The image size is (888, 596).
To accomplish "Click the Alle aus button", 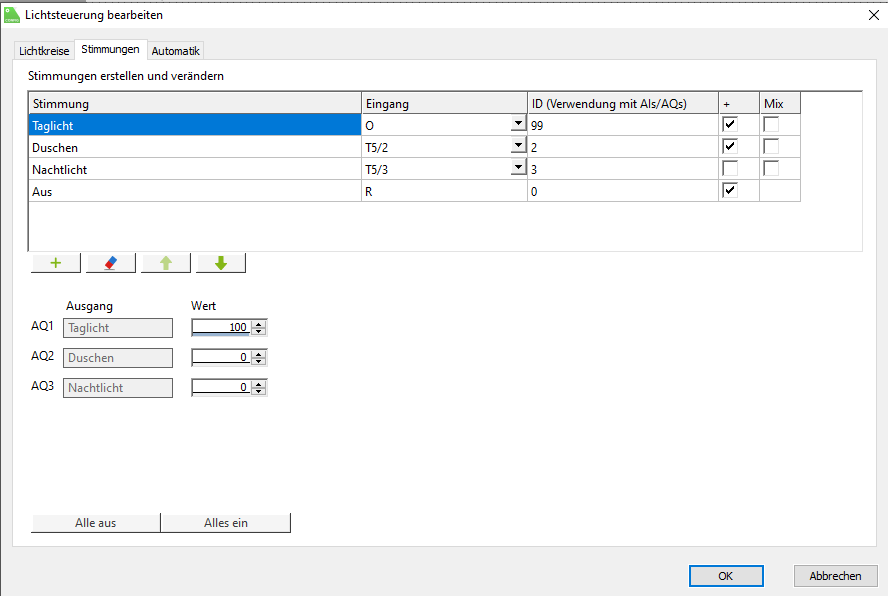I will point(96,523).
